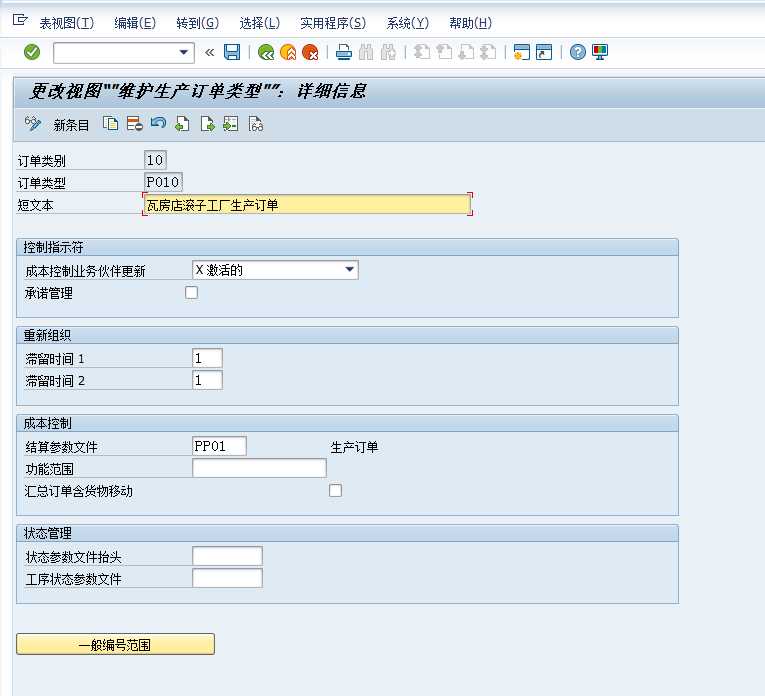Click the 滞留时间 1 input field
765x696 pixels.
tap(207, 358)
